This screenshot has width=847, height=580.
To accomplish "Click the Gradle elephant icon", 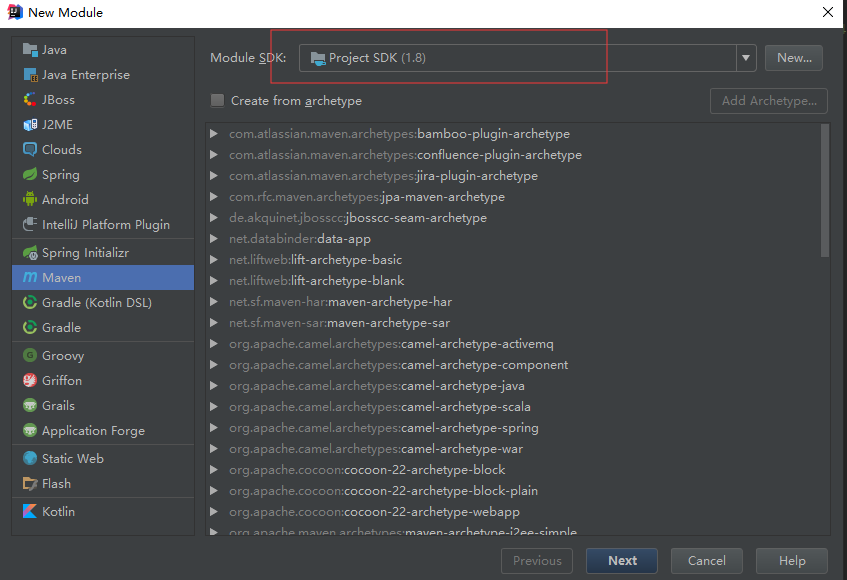I will tap(30, 328).
